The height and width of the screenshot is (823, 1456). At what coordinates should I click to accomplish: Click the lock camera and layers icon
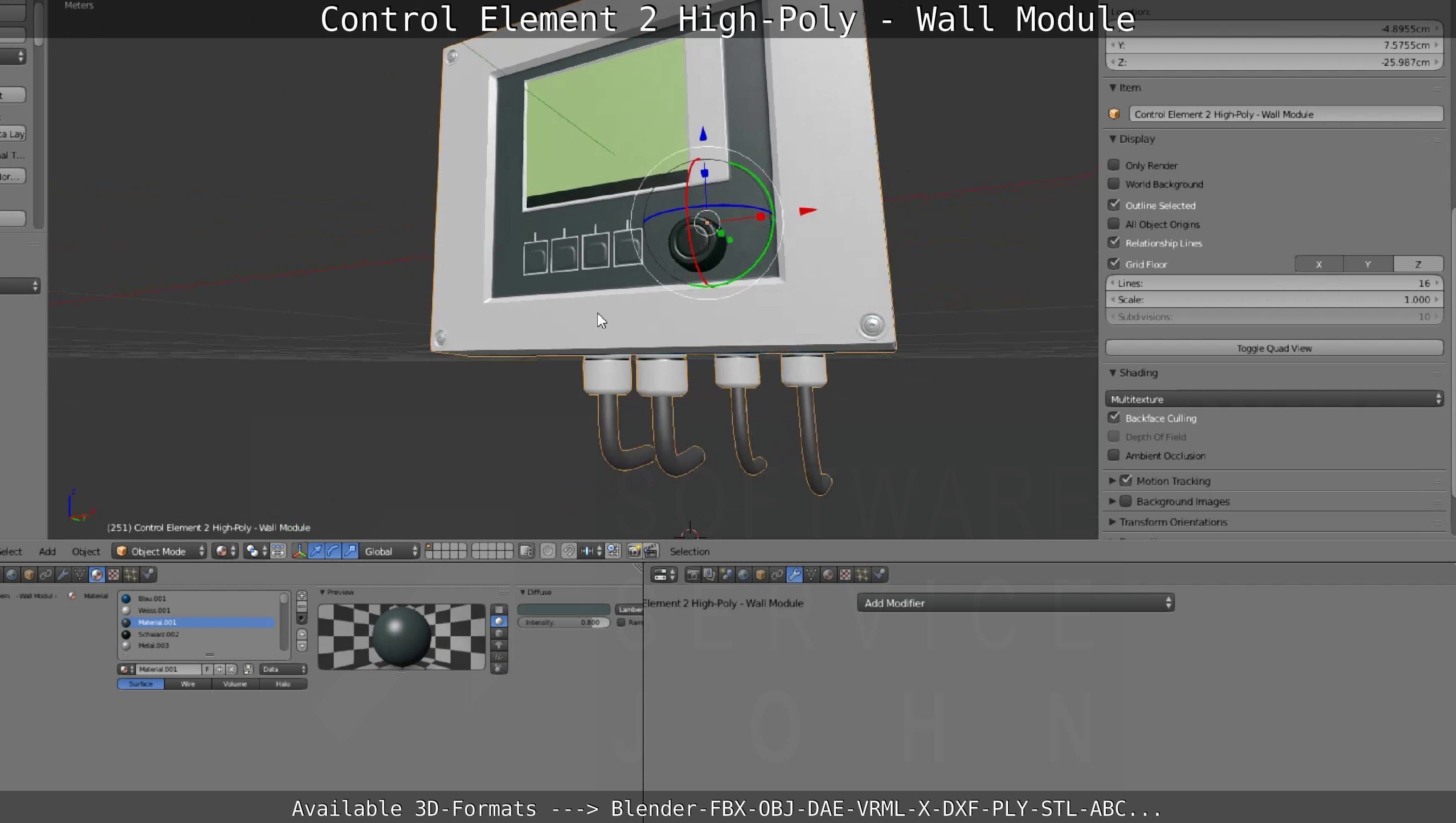point(526,551)
